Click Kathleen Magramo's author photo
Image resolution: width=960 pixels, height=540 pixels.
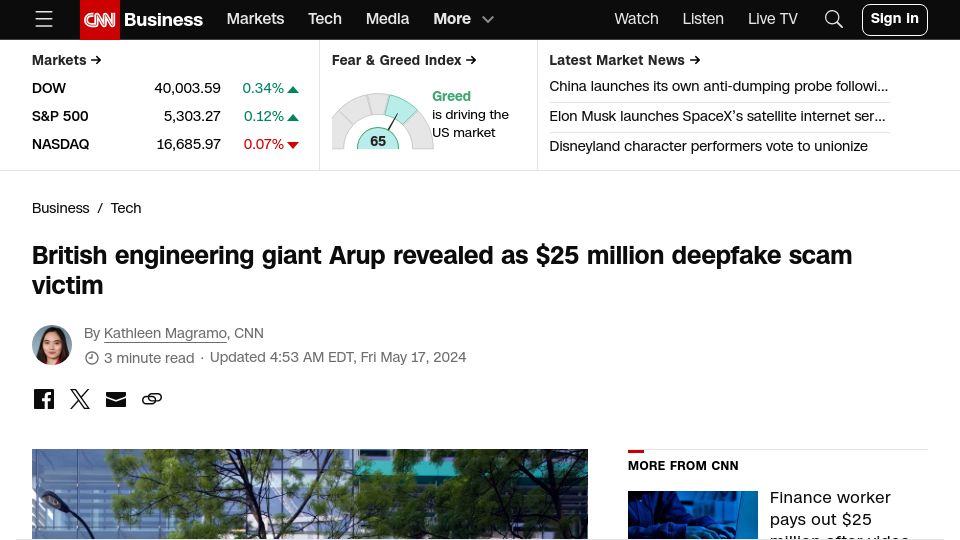tap(52, 345)
